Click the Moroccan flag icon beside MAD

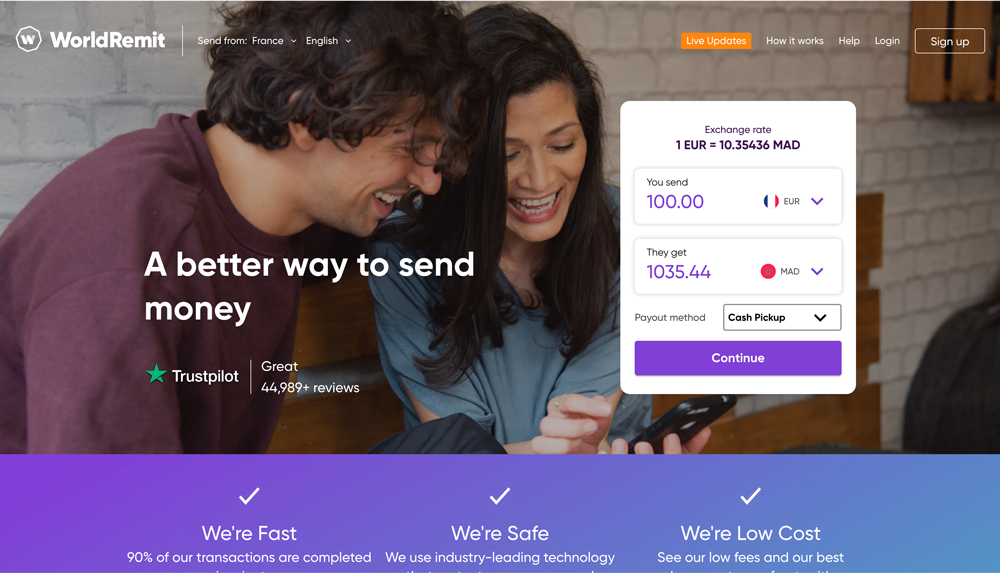pyautogui.click(x=768, y=271)
